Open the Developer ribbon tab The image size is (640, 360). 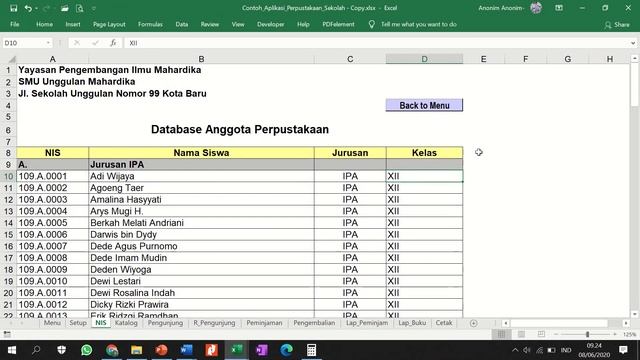click(x=271, y=24)
